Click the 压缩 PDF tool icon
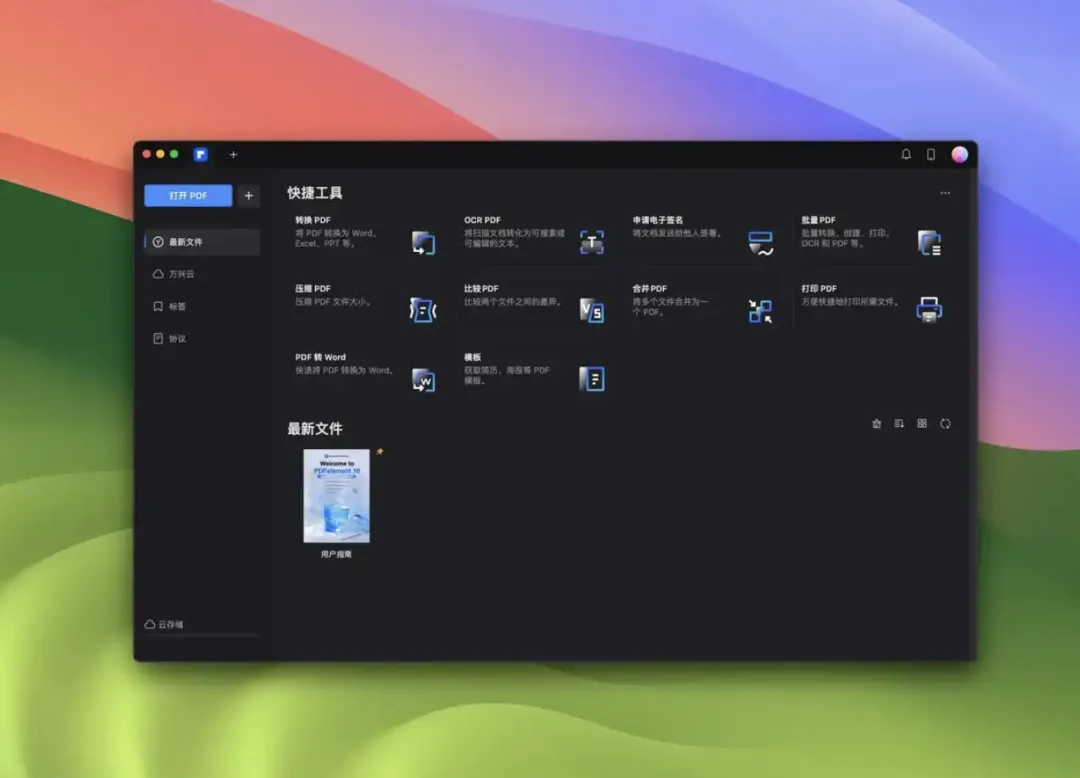 (x=423, y=311)
